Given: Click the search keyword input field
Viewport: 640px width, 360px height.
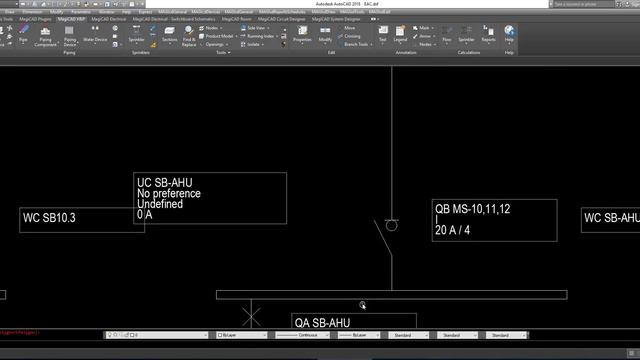Looking at the screenshot, I should (583, 4).
